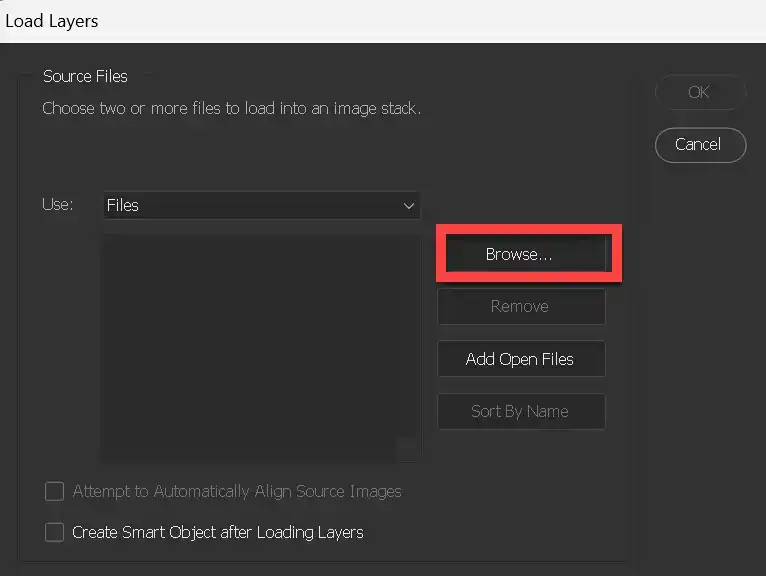Click the small corner square at the list's bottom-right
The width and height of the screenshot is (766, 576).
point(407,449)
